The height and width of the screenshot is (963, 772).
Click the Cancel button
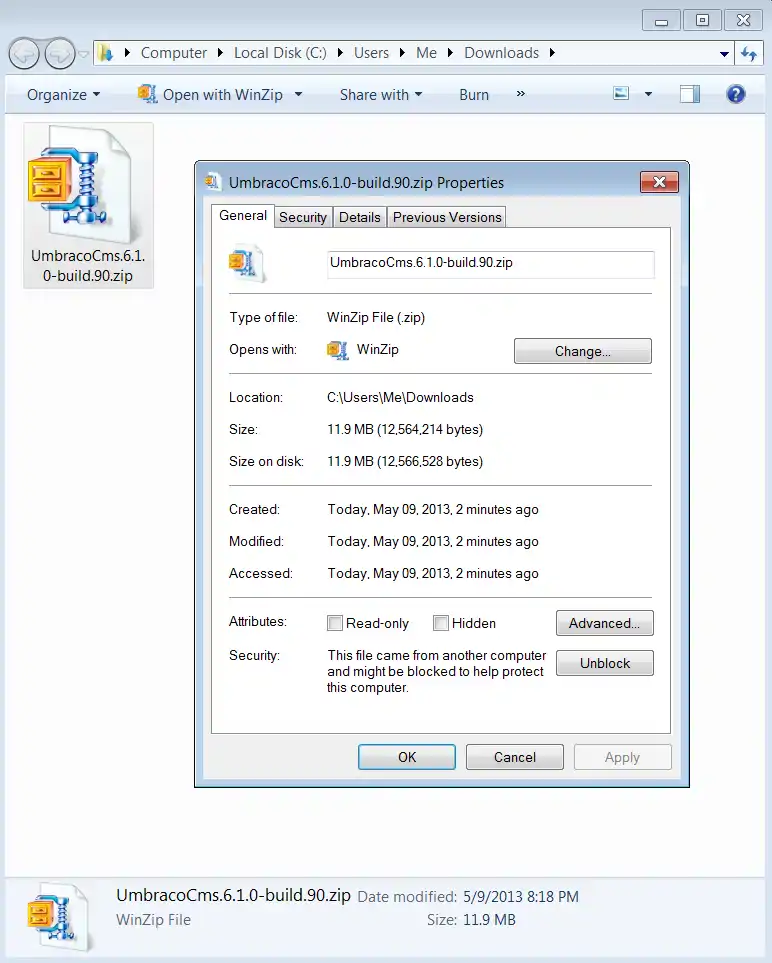point(515,757)
